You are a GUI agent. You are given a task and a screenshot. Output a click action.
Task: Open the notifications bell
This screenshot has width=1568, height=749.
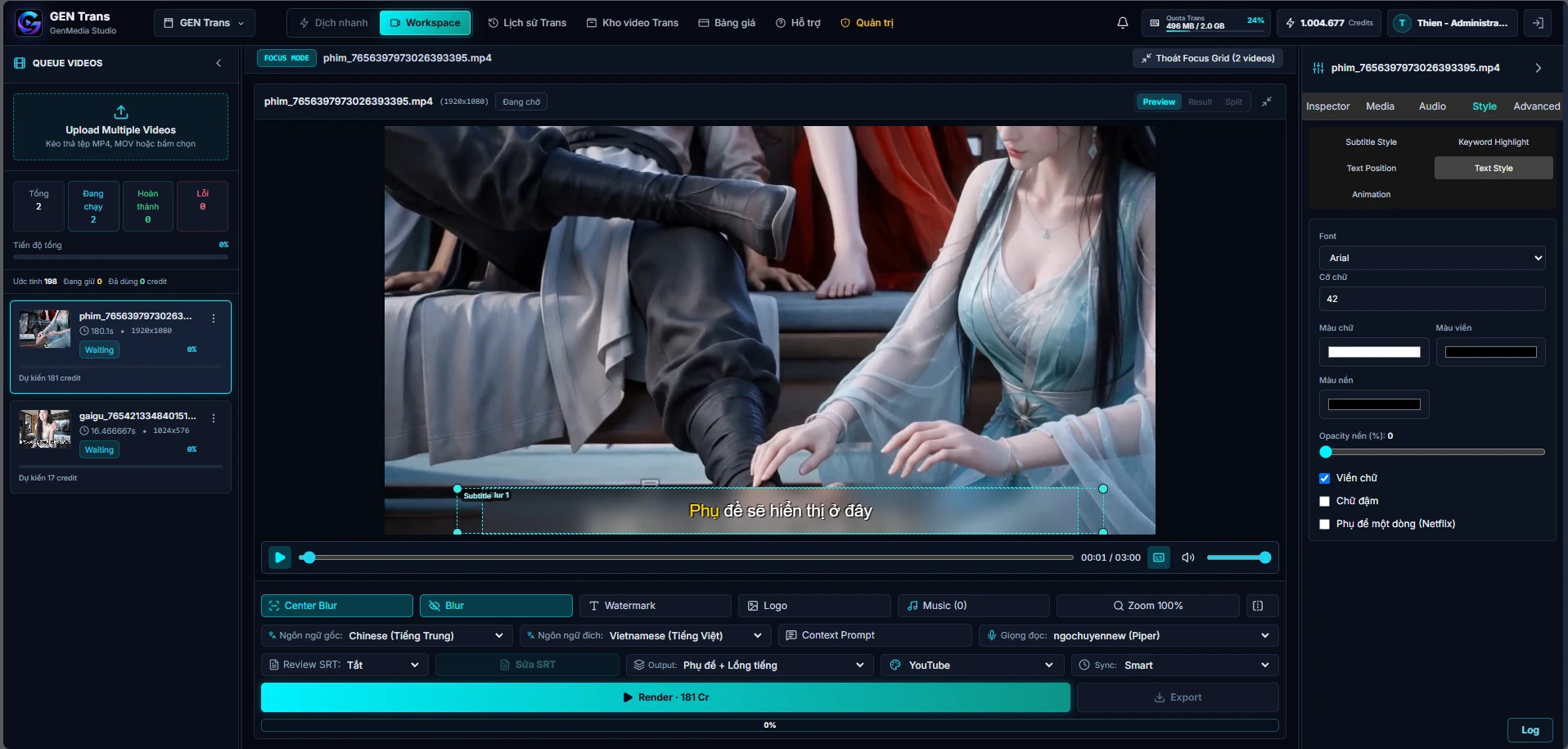1123,23
